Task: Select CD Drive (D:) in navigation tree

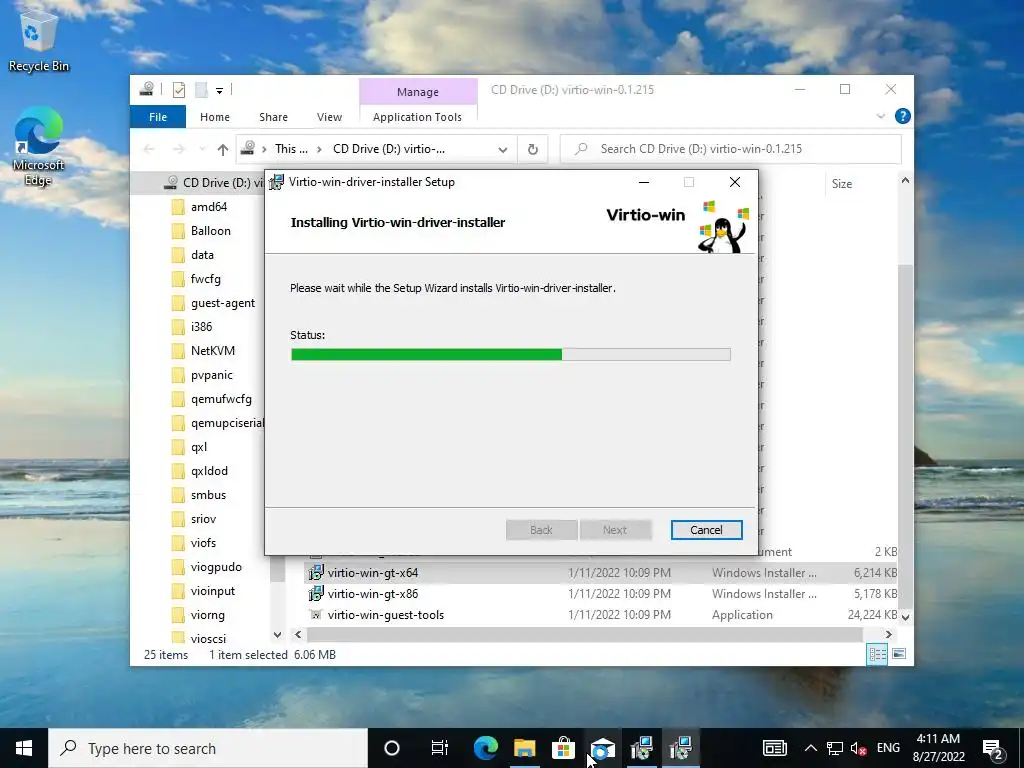Action: click(x=214, y=183)
